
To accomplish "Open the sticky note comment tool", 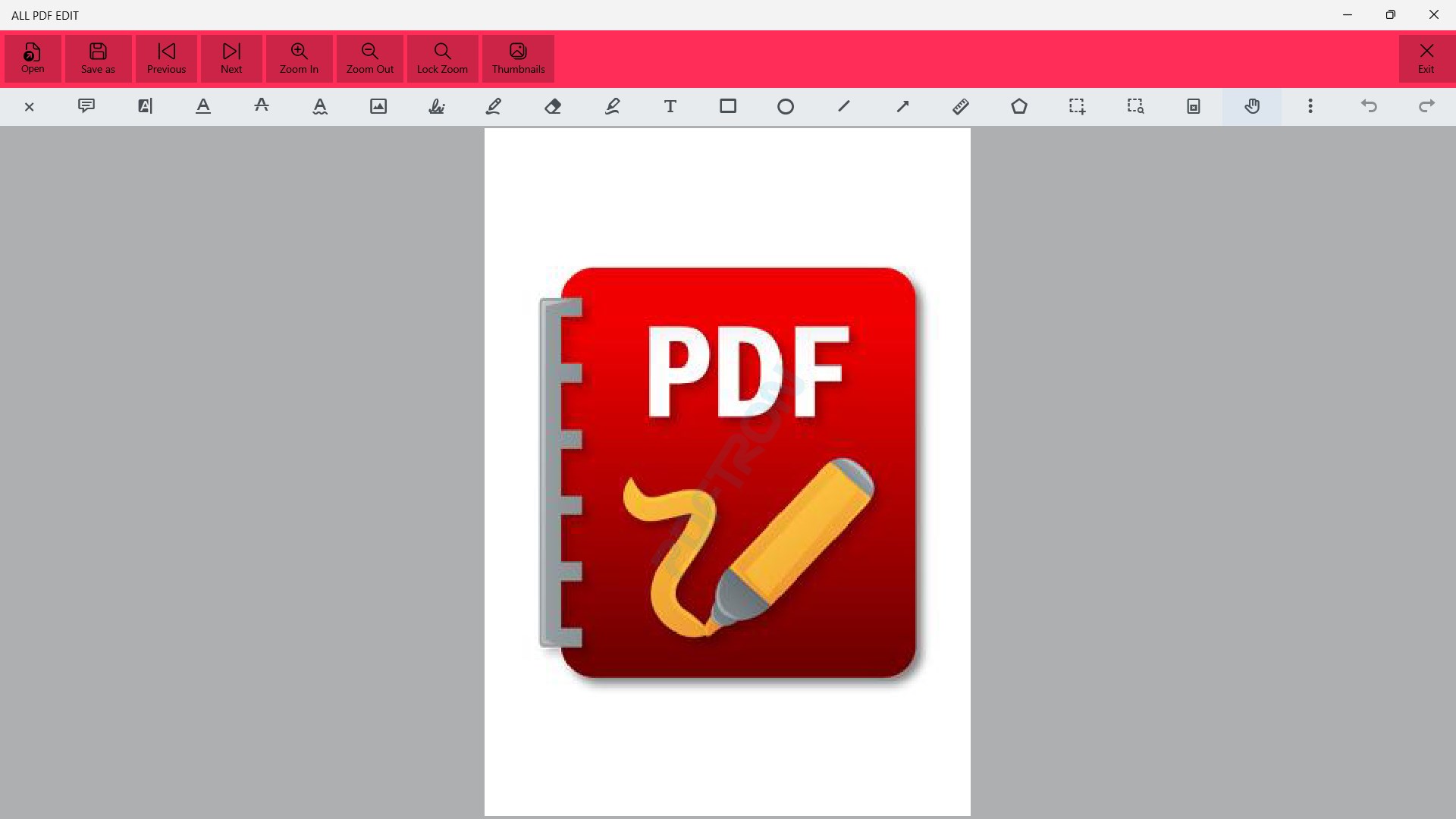I will click(x=86, y=106).
